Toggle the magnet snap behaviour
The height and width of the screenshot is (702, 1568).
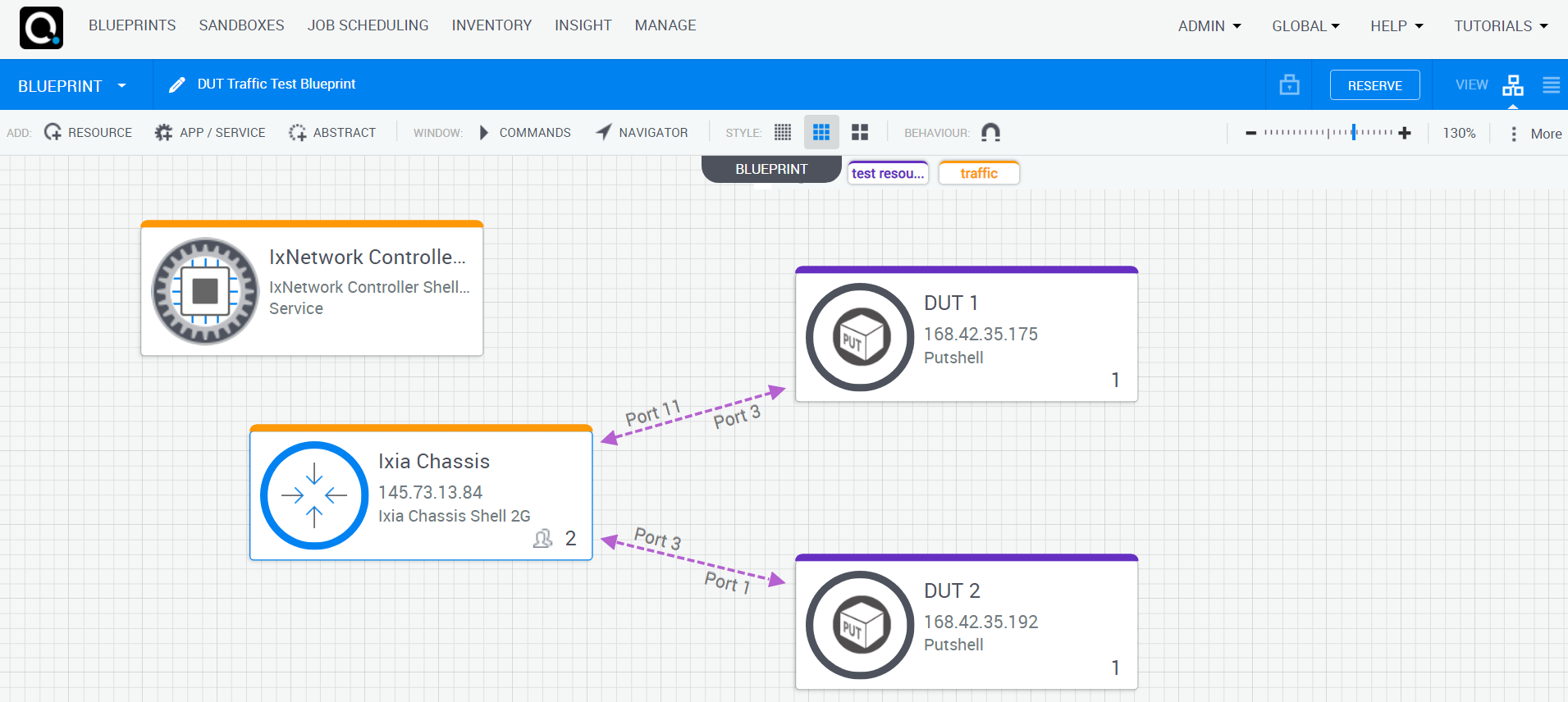990,132
